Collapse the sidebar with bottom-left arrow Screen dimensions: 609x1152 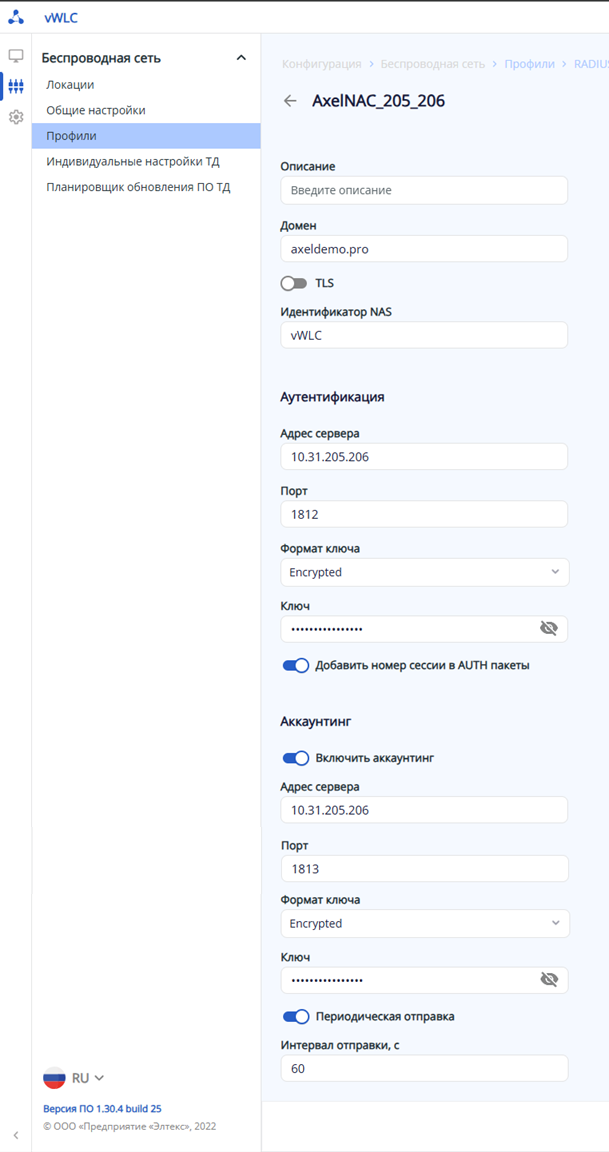coord(16,1135)
